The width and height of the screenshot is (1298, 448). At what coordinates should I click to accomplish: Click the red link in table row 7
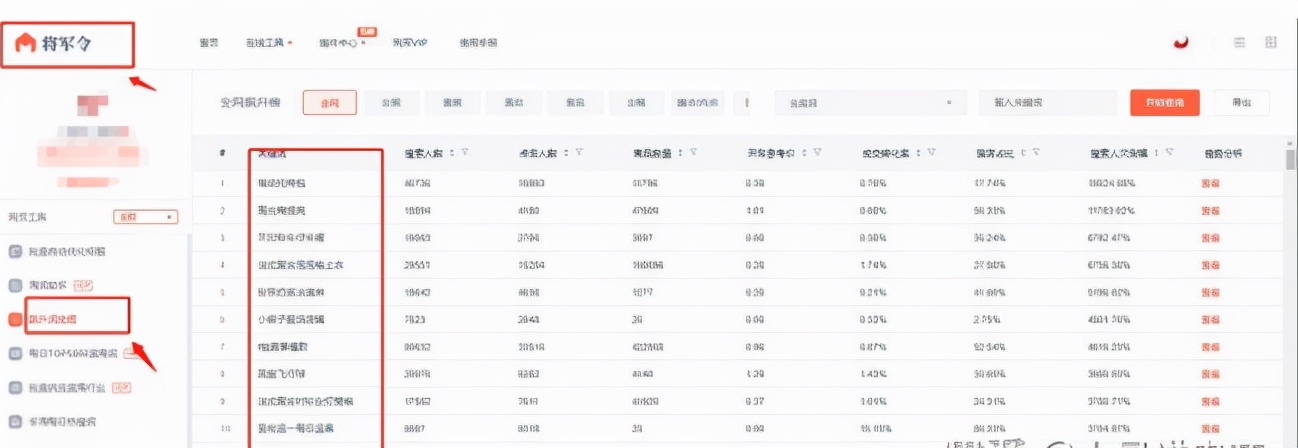click(x=1210, y=347)
